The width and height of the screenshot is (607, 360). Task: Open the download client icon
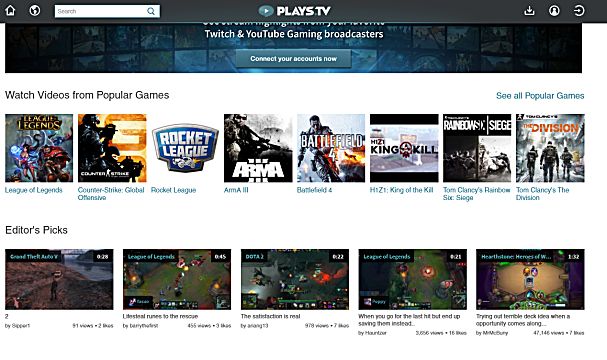(x=529, y=10)
